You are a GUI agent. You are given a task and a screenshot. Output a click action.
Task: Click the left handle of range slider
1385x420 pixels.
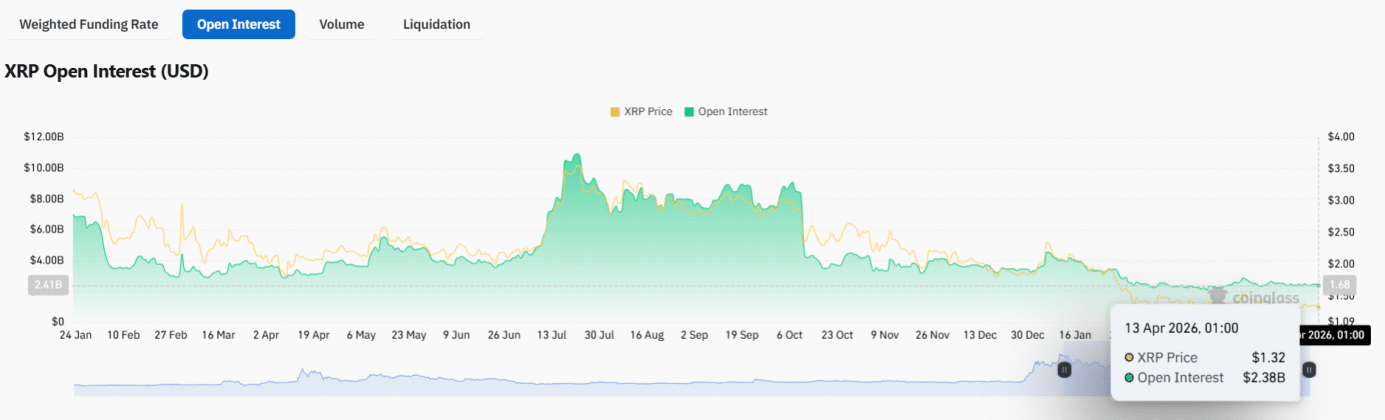click(1064, 369)
